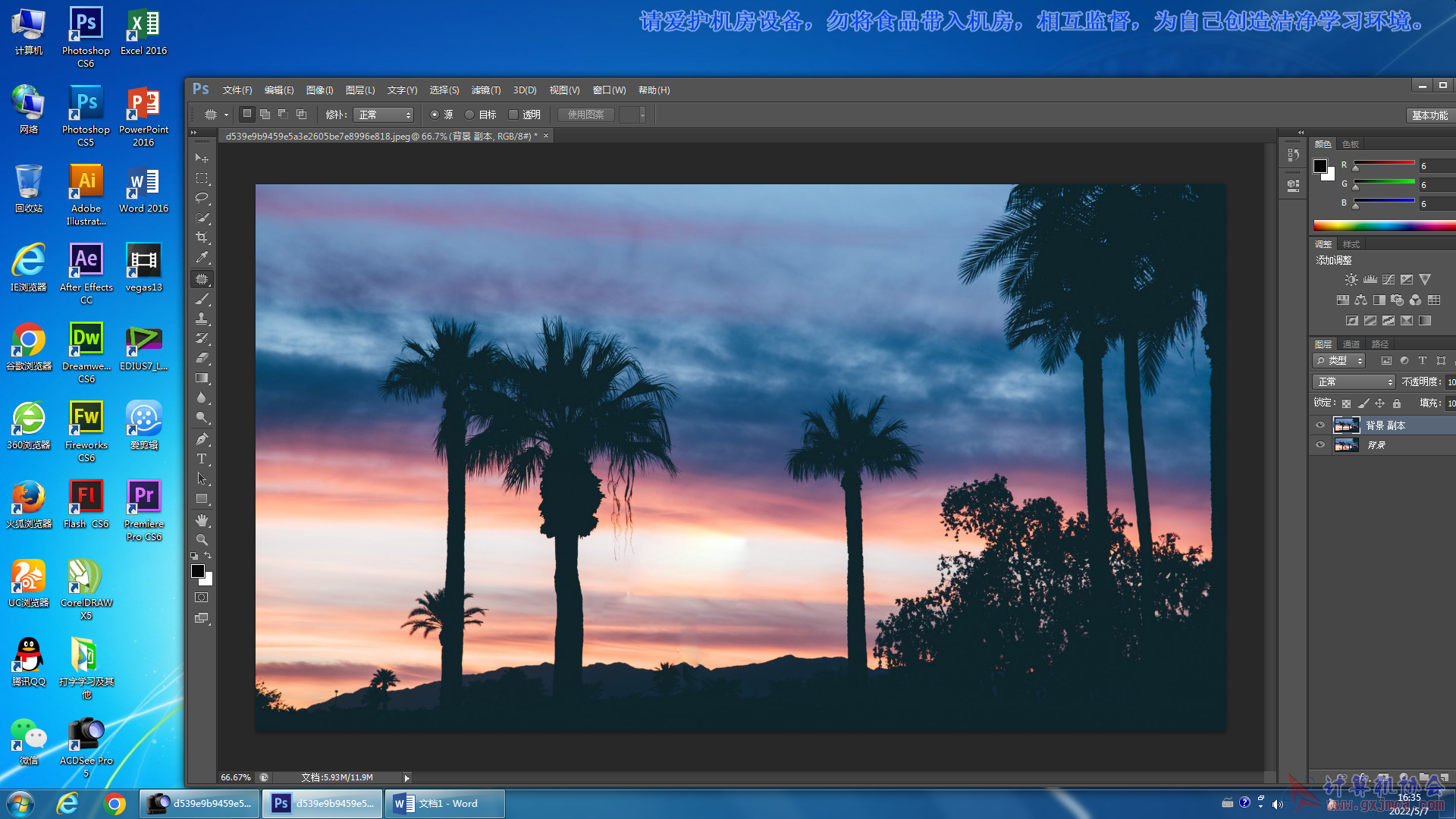
Task: Toggle Quick Mask mode
Action: pos(202,598)
